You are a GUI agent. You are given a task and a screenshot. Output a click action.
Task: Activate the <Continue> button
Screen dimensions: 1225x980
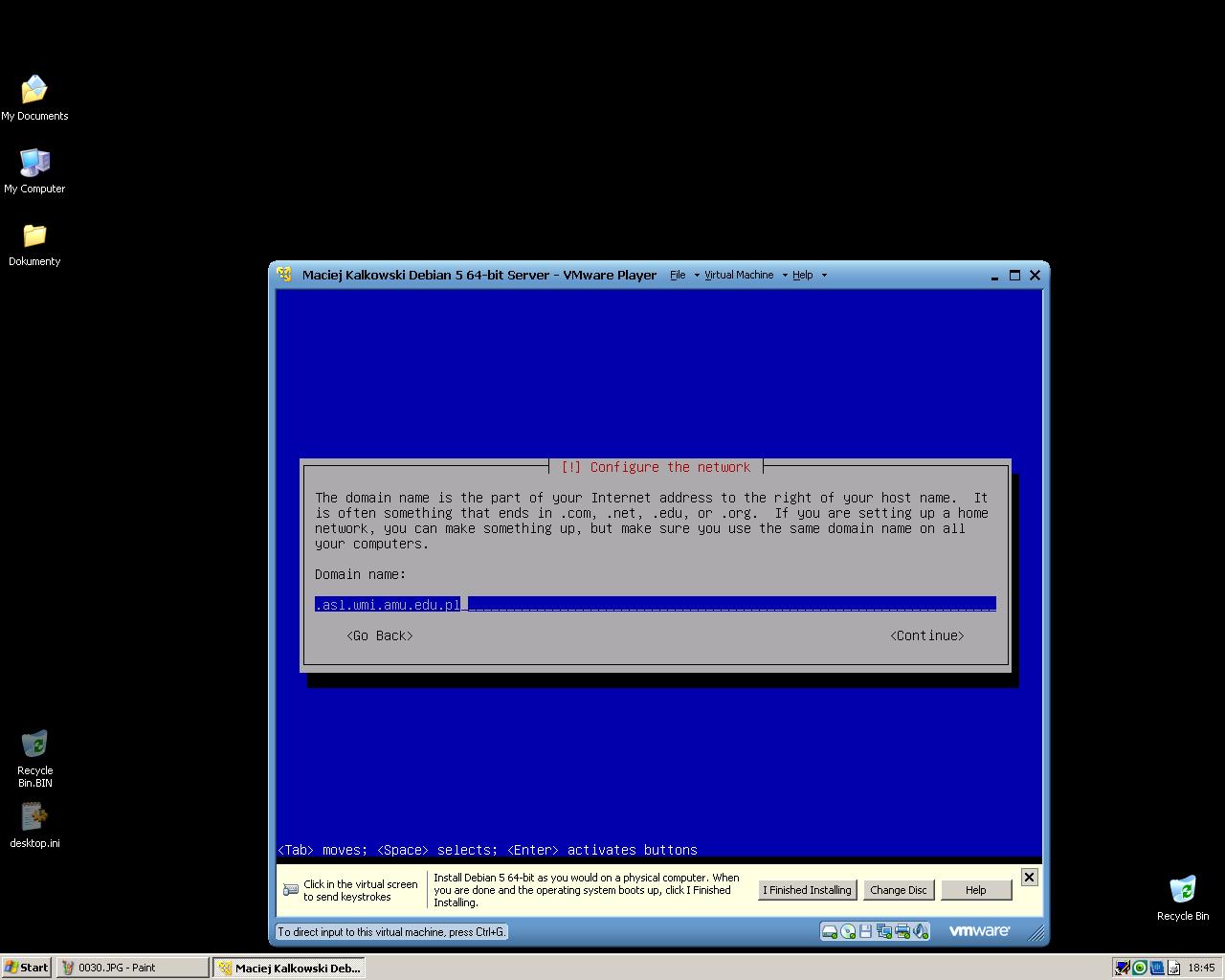[x=927, y=635]
